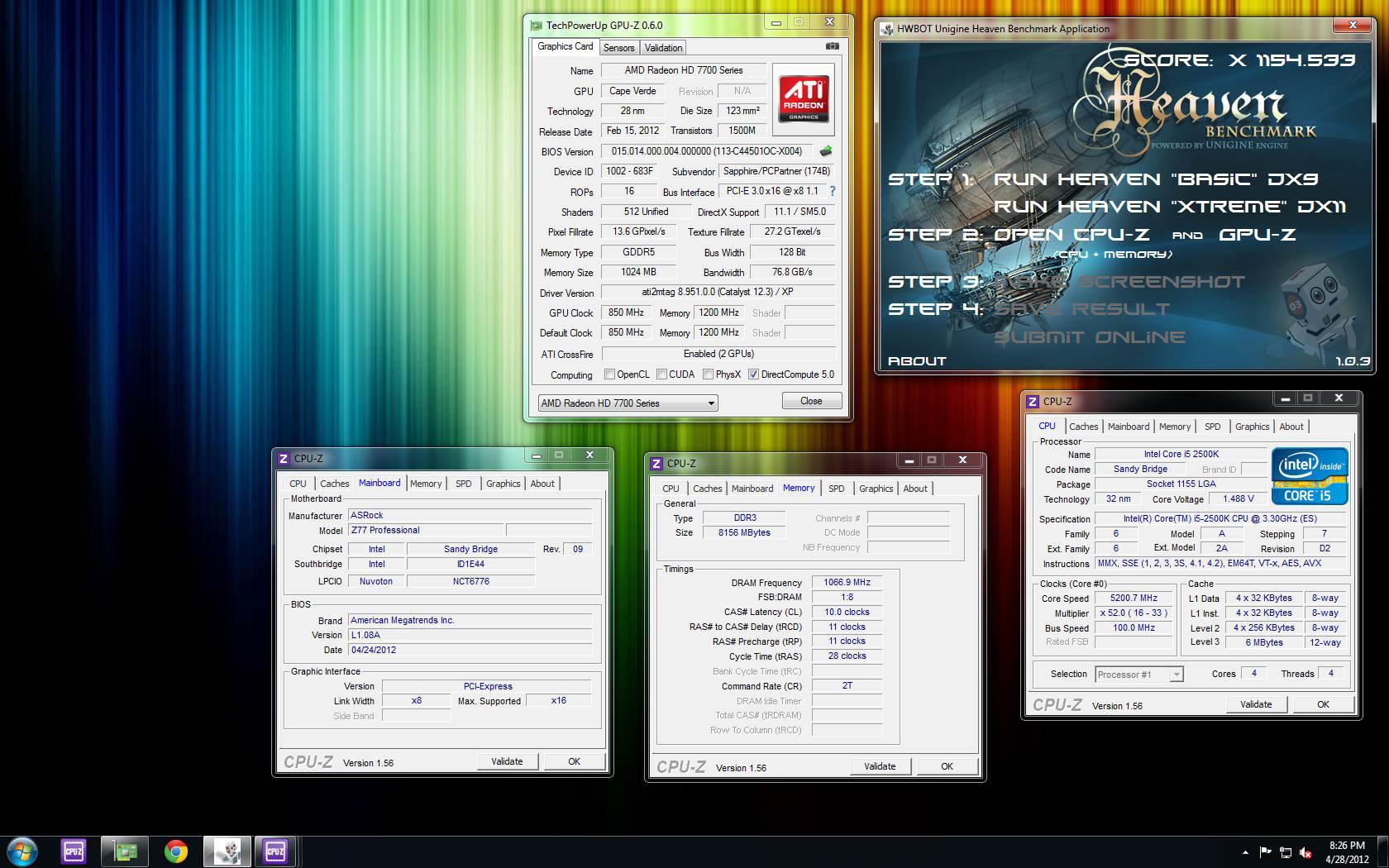Toggle the PhysX checkbox

(x=708, y=374)
